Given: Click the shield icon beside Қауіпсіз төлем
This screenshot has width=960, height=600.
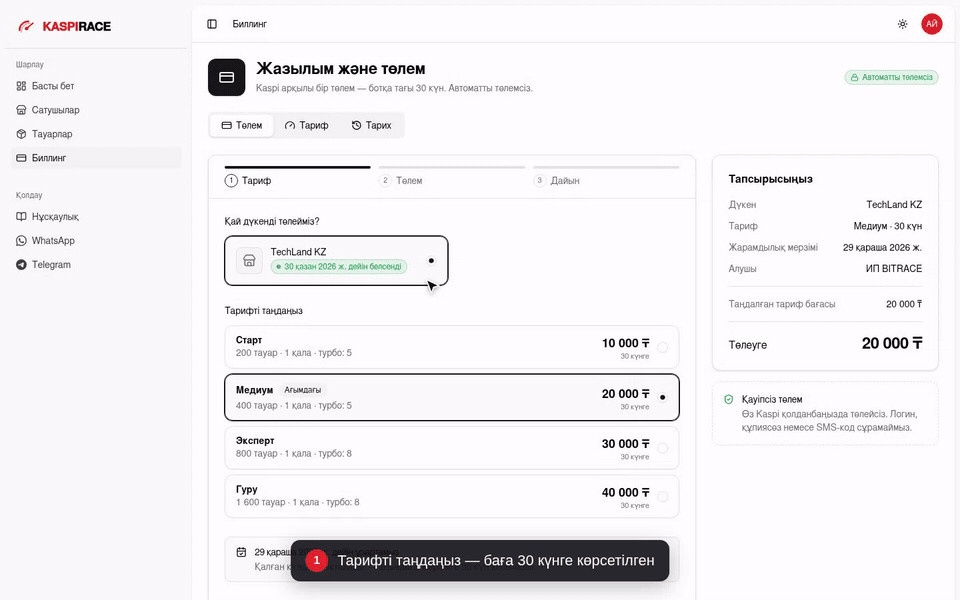Looking at the screenshot, I should pyautogui.click(x=729, y=399).
